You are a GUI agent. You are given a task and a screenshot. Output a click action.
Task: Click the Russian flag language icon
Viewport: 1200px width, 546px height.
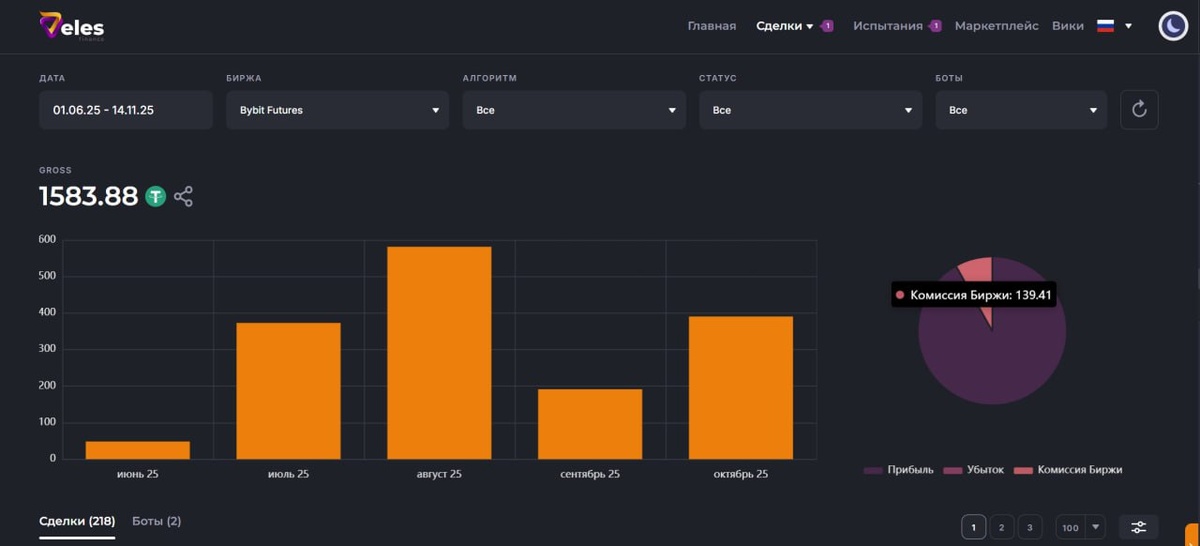(x=1105, y=26)
